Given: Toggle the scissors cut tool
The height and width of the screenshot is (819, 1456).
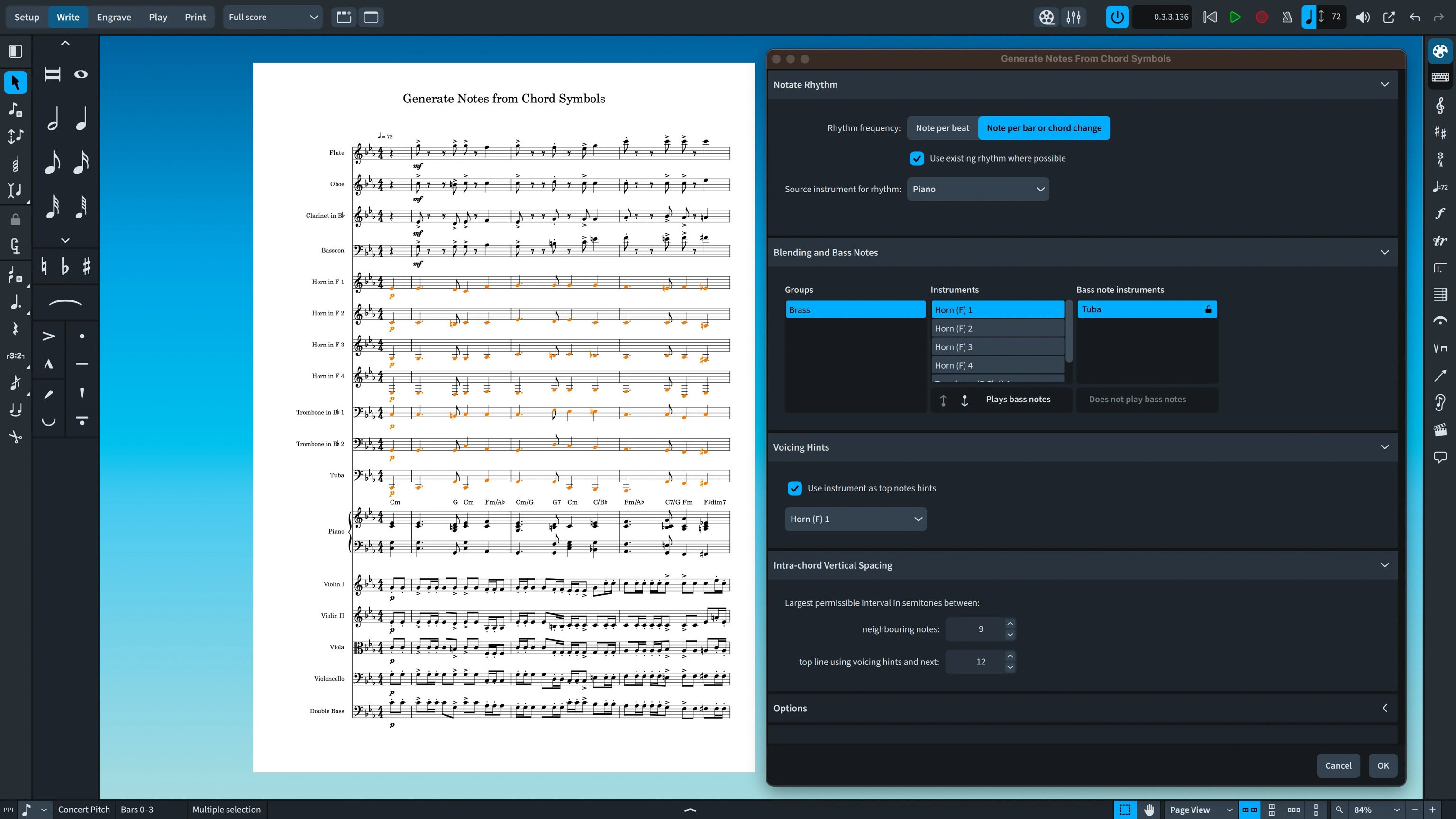Looking at the screenshot, I should click(15, 437).
